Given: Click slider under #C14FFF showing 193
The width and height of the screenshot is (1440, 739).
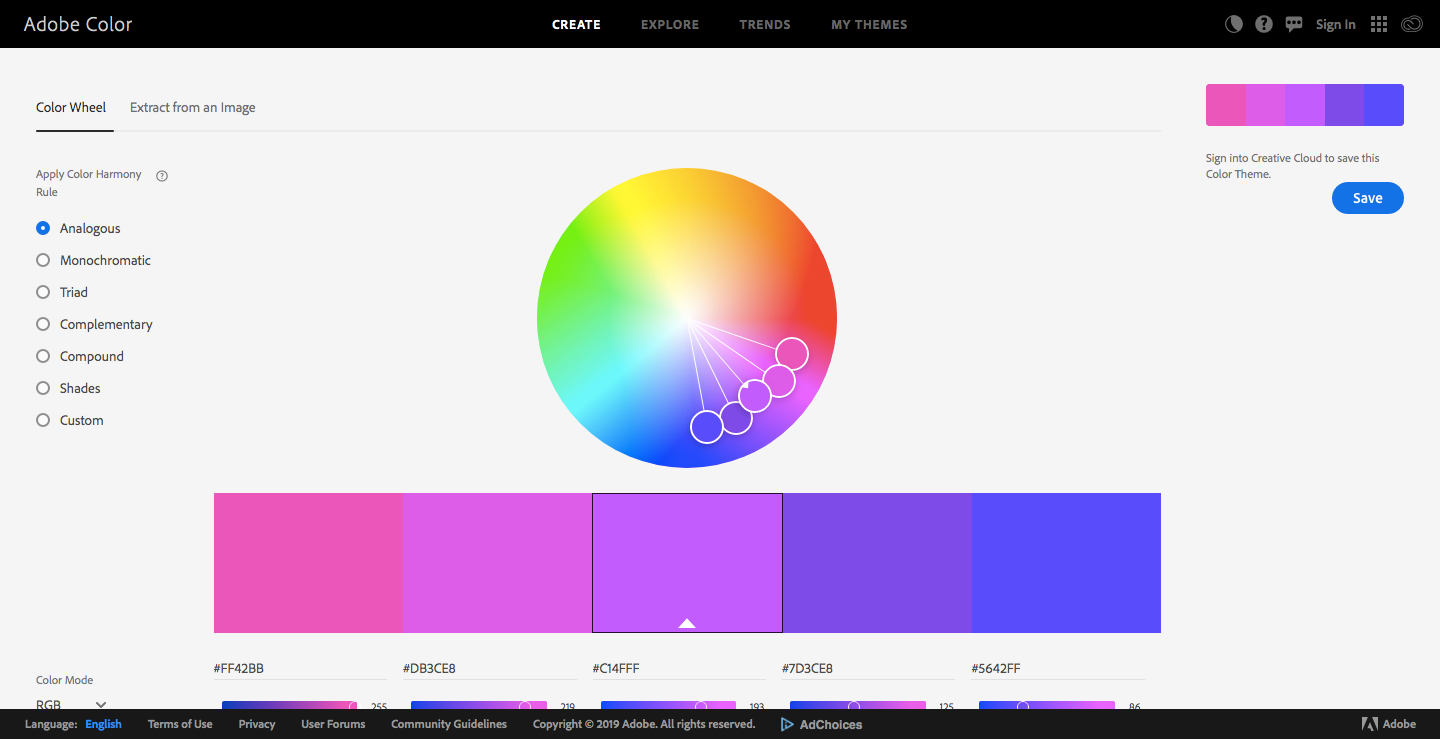Looking at the screenshot, I should (668, 706).
